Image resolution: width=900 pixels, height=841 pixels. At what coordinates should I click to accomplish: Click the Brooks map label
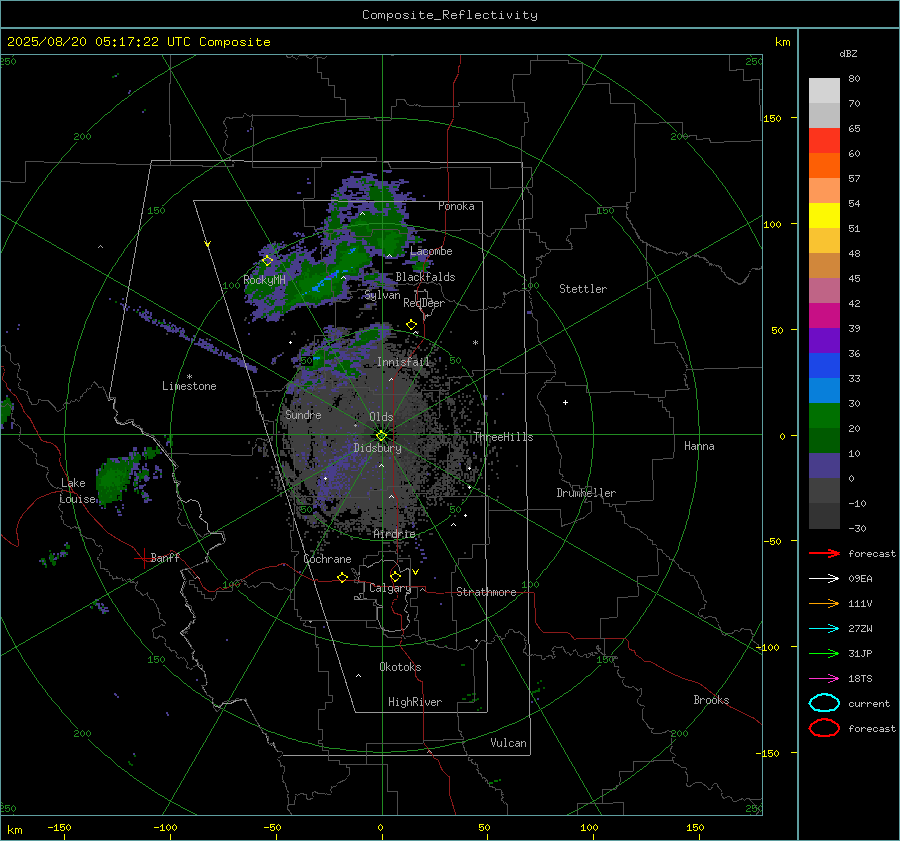[x=711, y=700]
